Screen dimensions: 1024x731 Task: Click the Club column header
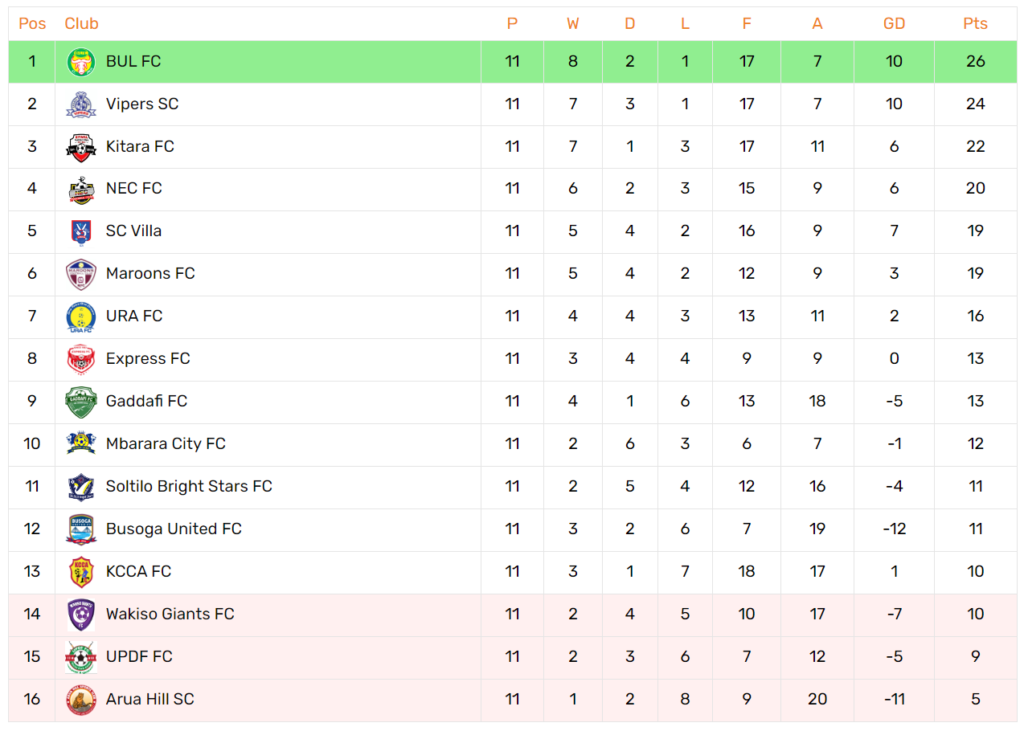point(81,24)
